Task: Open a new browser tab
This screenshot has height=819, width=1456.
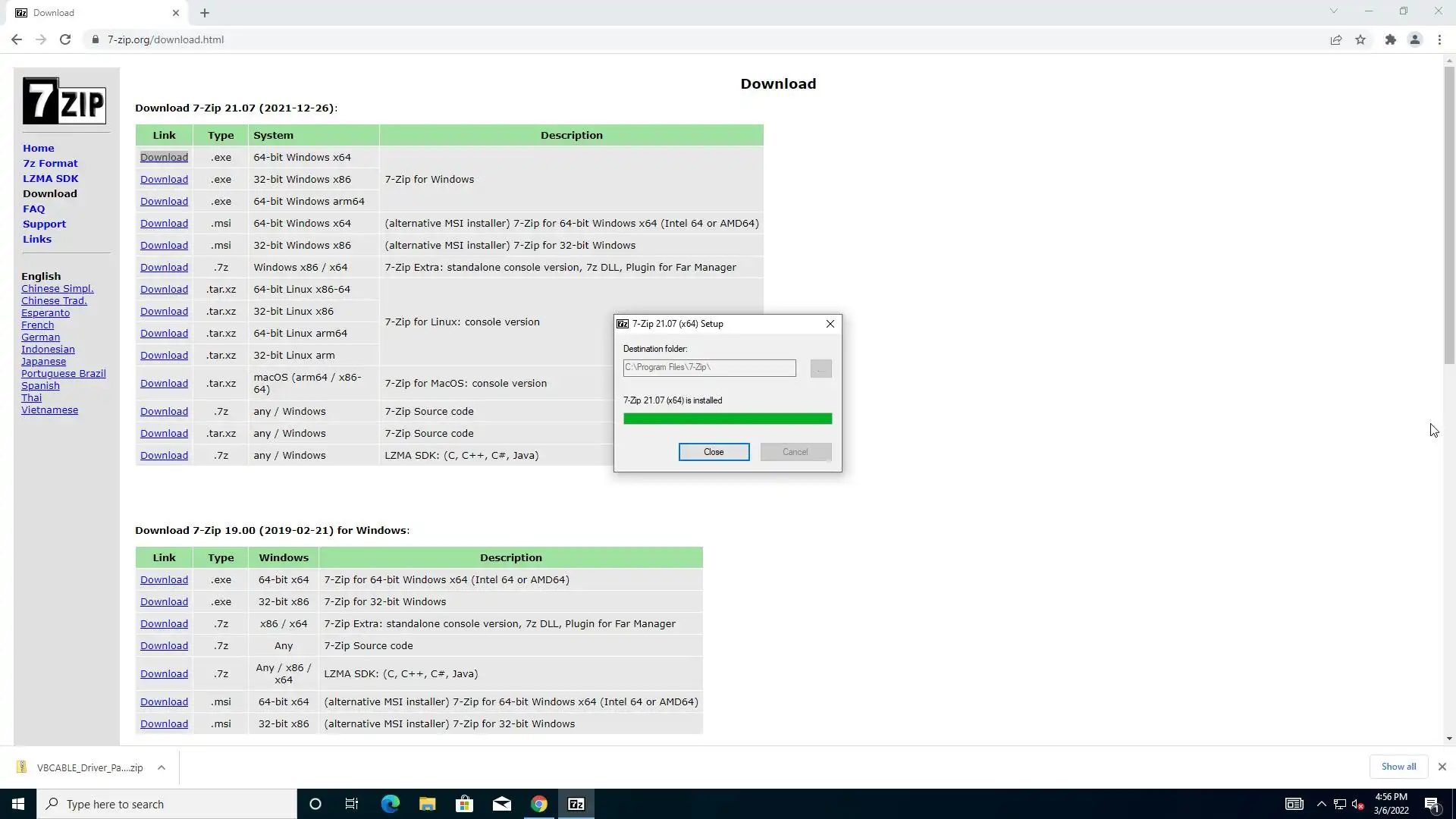Action: click(205, 13)
